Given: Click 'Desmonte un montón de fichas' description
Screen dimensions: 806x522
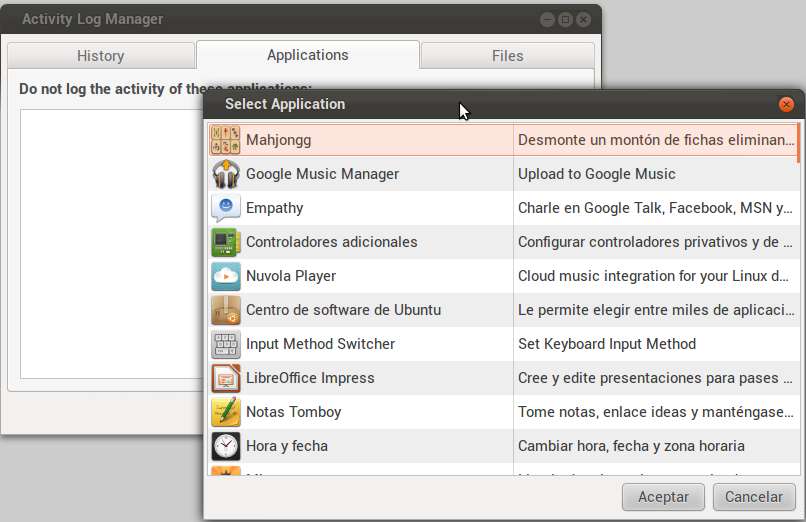Looking at the screenshot, I should [x=656, y=140].
